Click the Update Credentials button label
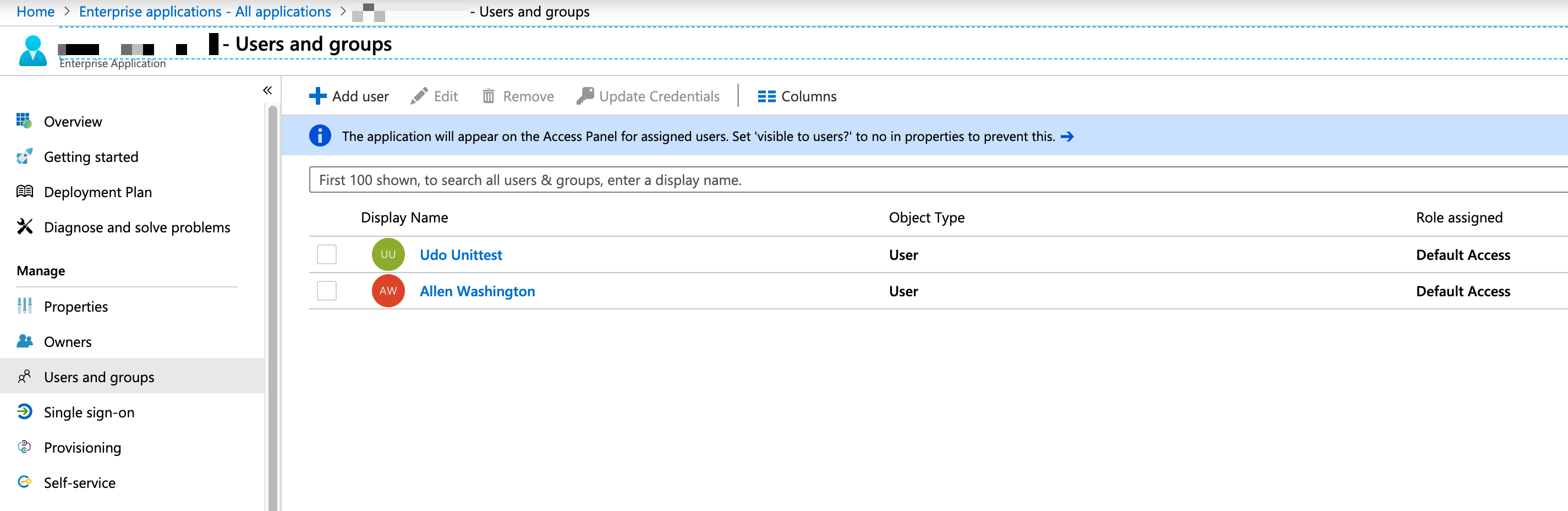This screenshot has width=1568, height=511. click(659, 96)
